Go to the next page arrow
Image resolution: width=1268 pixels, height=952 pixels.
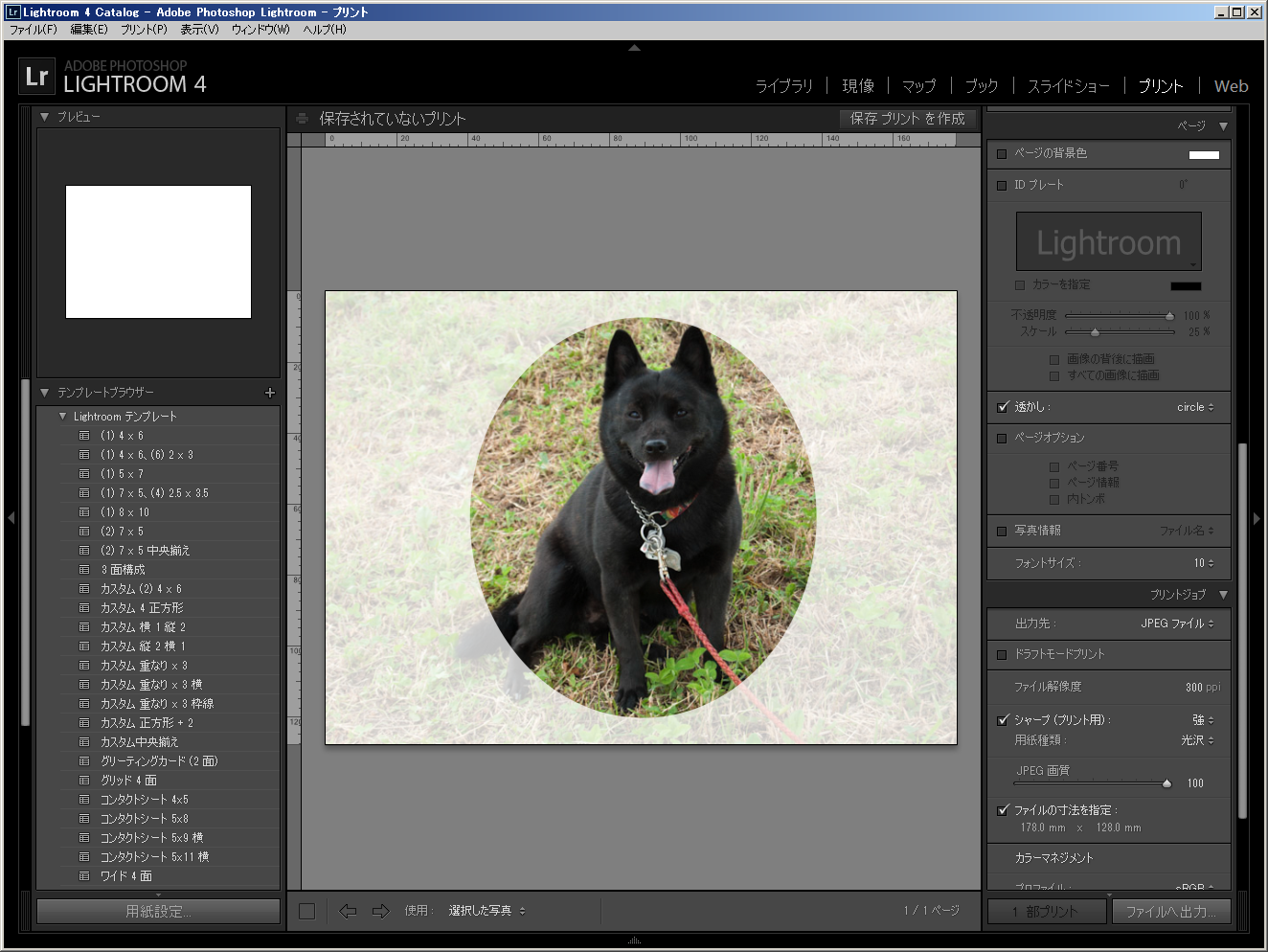pos(380,911)
